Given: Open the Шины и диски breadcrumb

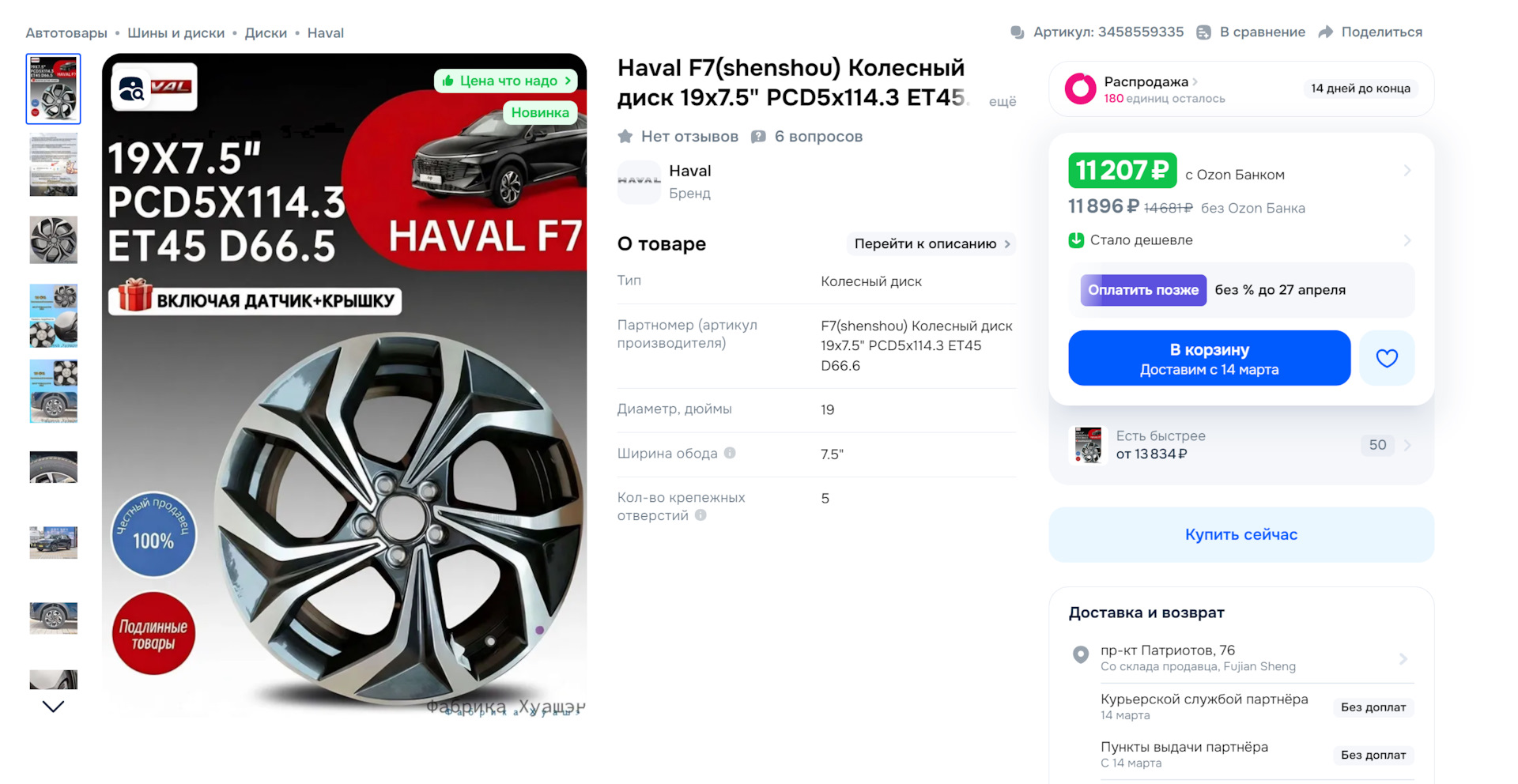Looking at the screenshot, I should pyautogui.click(x=176, y=33).
